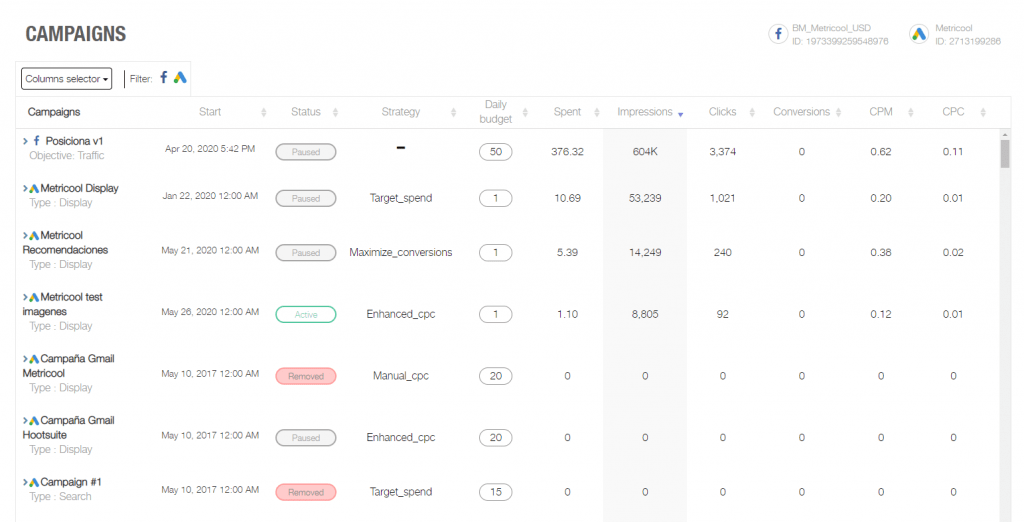Image resolution: width=1024 pixels, height=522 pixels.
Task: Click Google Ads icon on Campaña Gmail Metricool
Action: pos(34,359)
